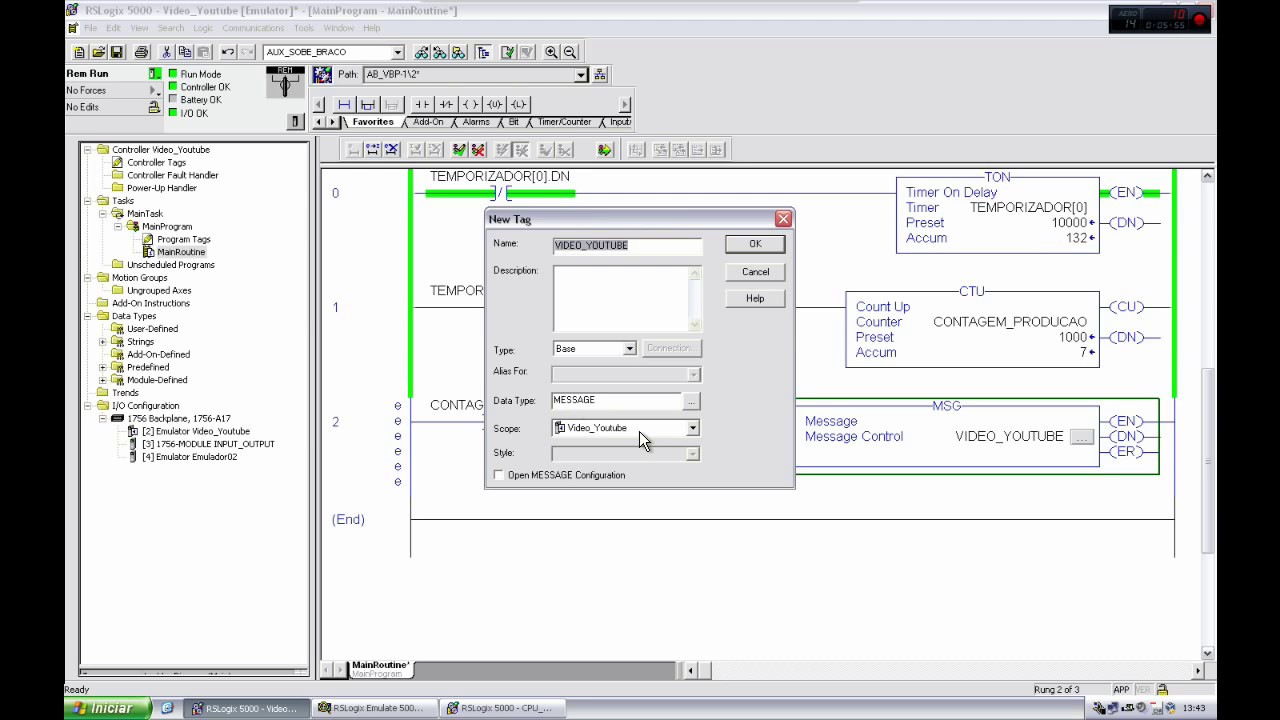Screen dimensions: 1280x720
Task: Click the Name field containing VIDEO_YOUTUBE
Action: [627, 245]
